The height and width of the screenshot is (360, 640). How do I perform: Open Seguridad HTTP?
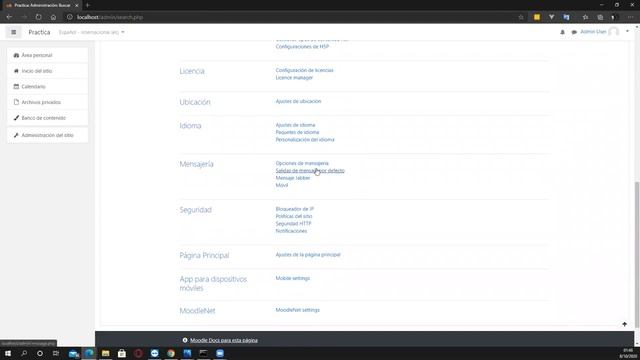[x=293, y=224]
